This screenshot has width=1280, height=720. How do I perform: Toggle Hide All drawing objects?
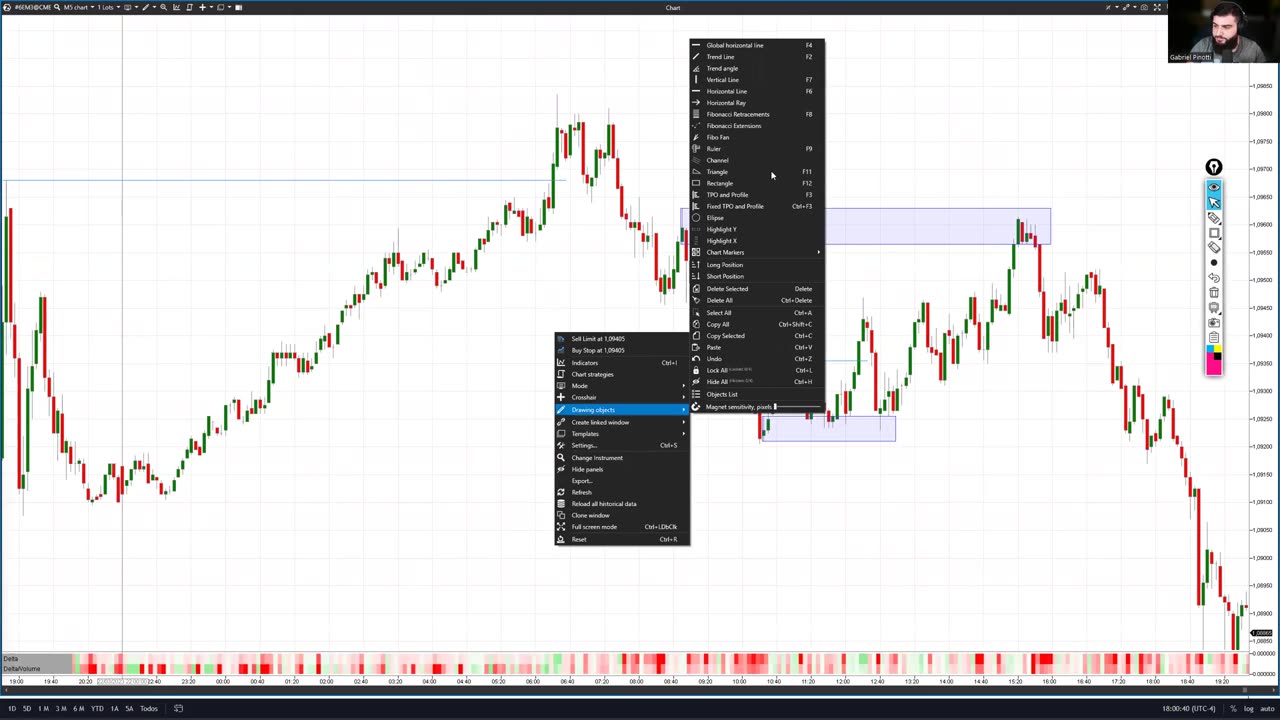tap(757, 382)
